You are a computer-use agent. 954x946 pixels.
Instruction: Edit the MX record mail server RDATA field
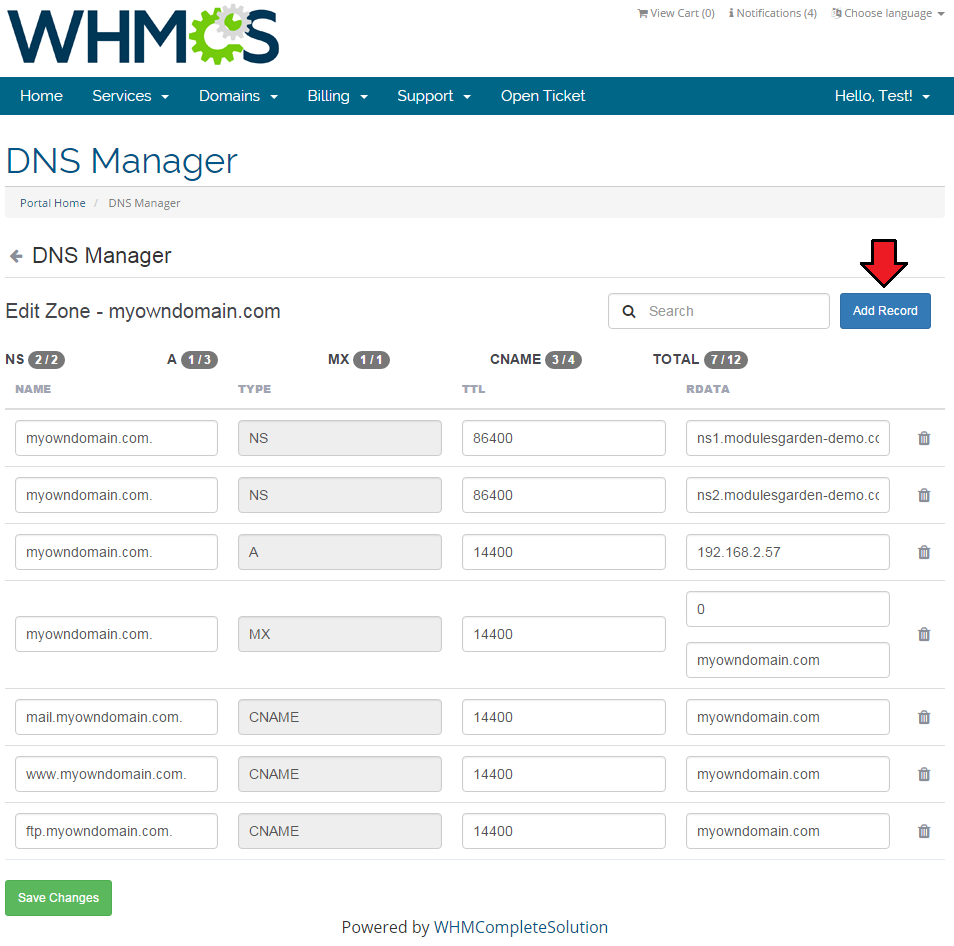click(787, 660)
